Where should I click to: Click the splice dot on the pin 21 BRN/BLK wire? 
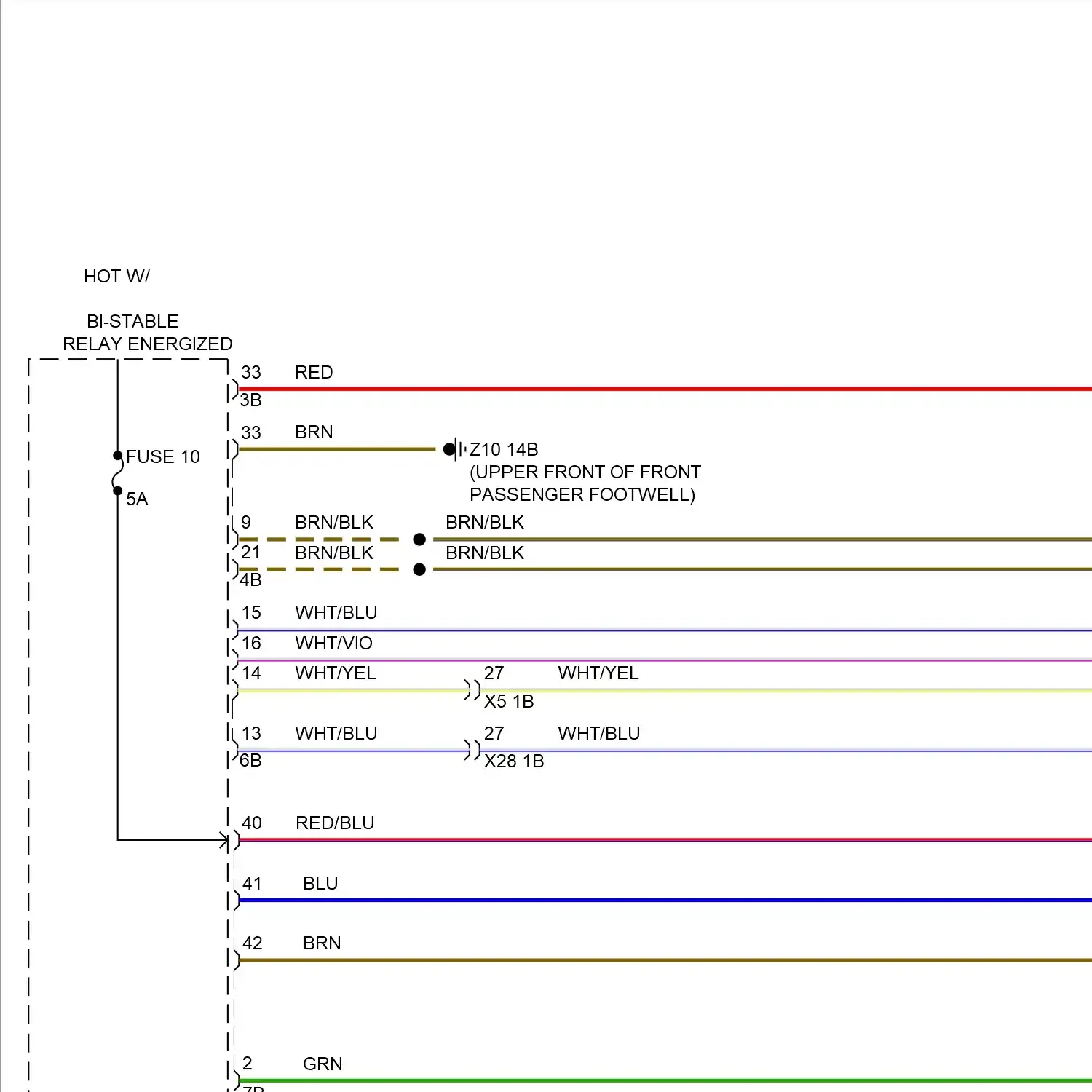point(419,569)
